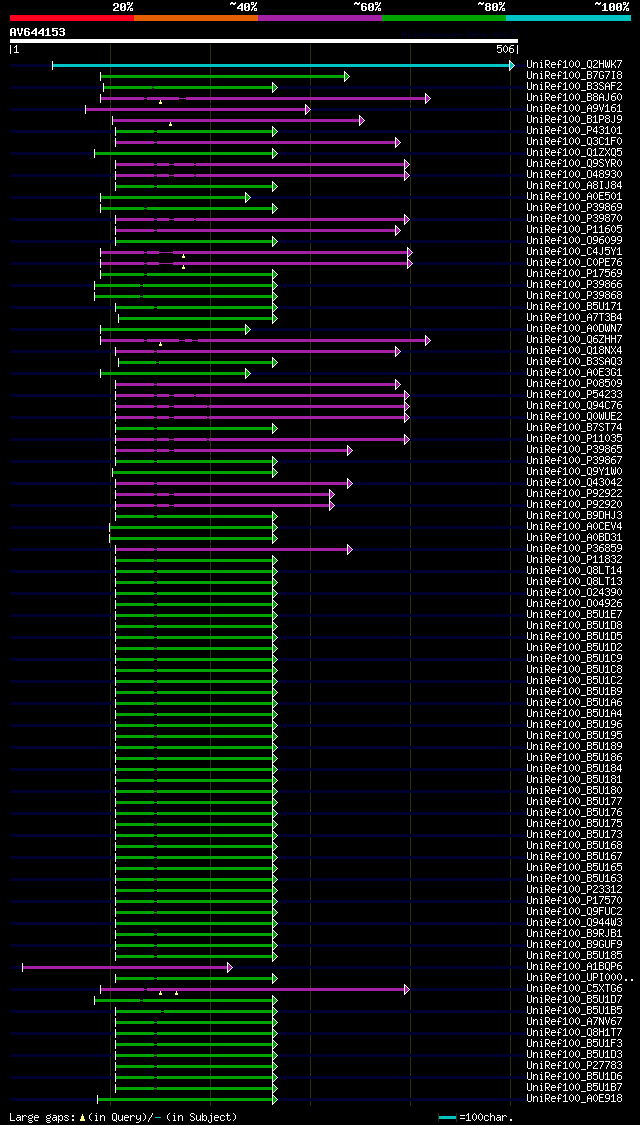The width and height of the screenshot is (640, 1125).
Task: Click the label UniRef100_P11832
Action: coord(574,560)
